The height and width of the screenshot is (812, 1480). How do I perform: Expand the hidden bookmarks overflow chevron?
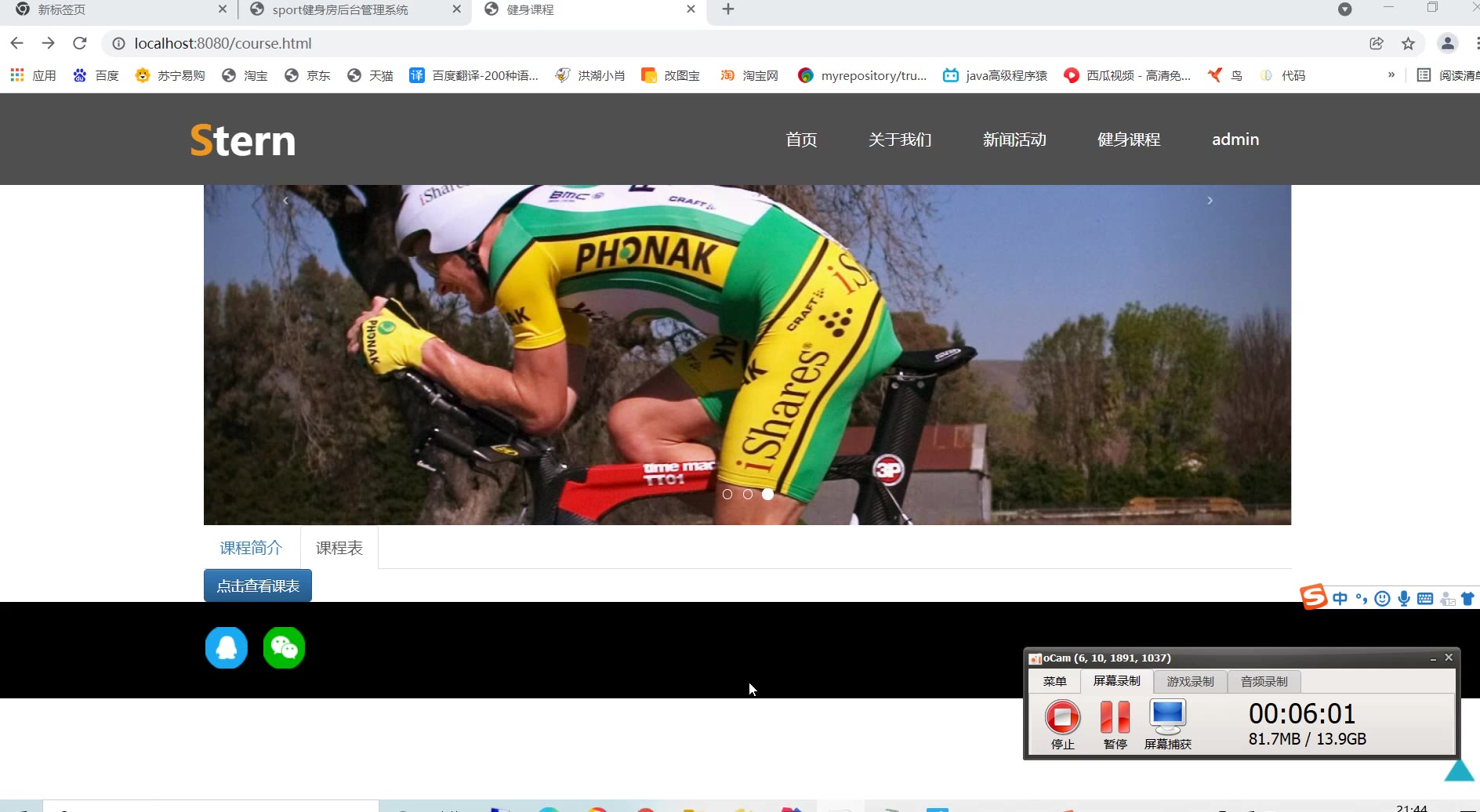[x=1391, y=75]
